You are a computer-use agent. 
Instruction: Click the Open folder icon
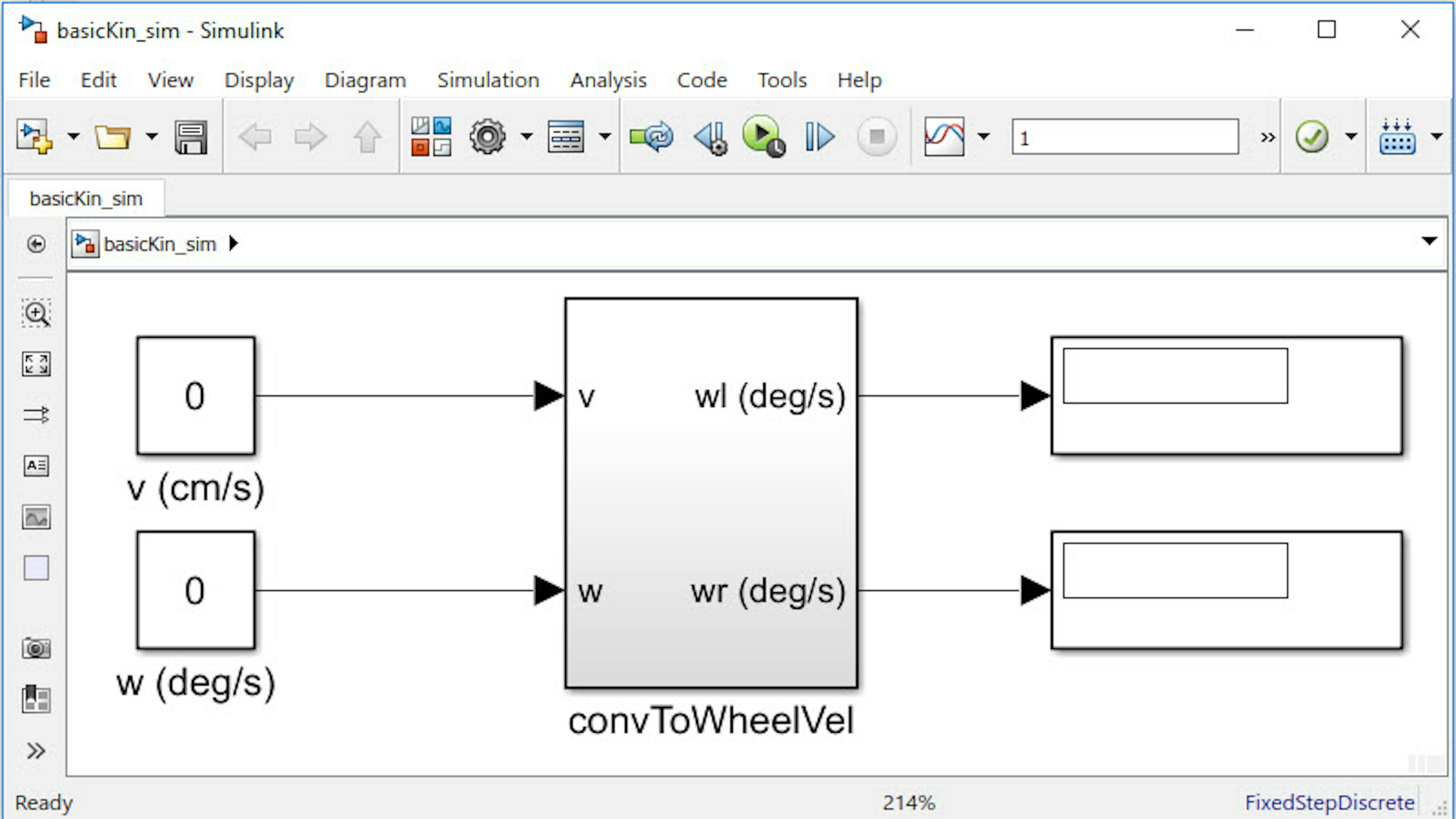tap(113, 137)
